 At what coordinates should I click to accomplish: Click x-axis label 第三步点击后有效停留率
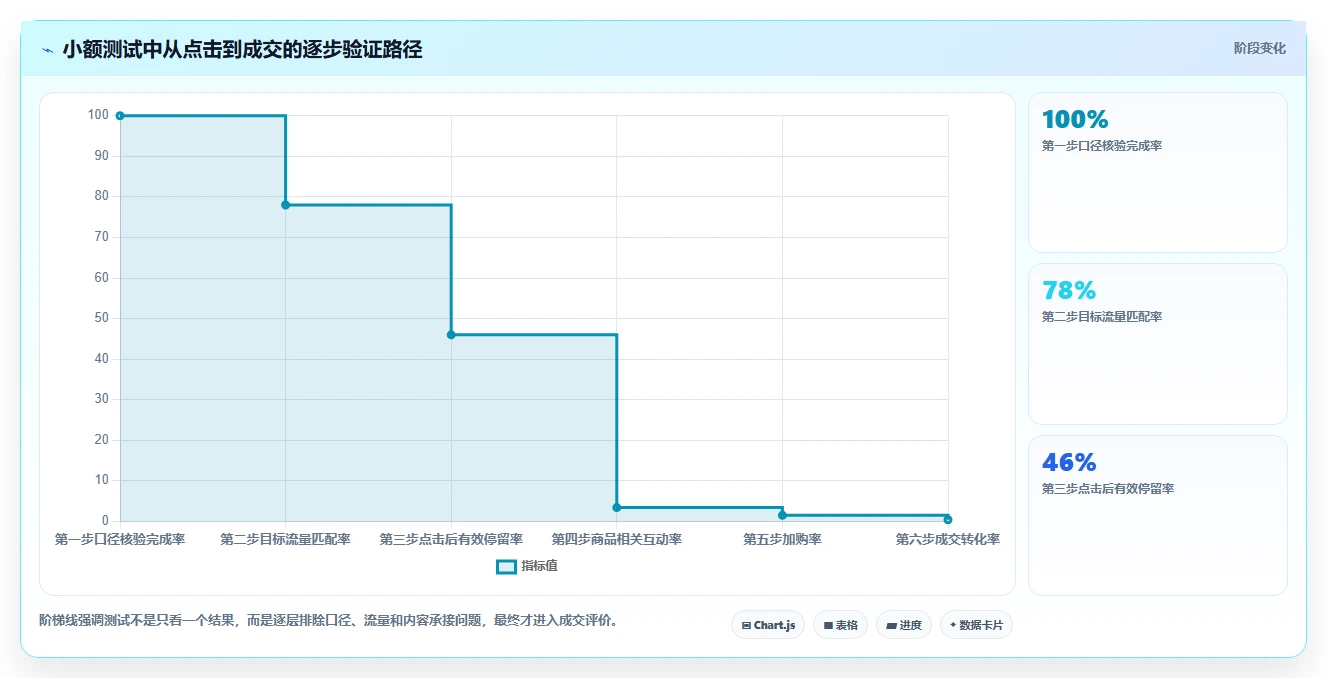(x=451, y=540)
